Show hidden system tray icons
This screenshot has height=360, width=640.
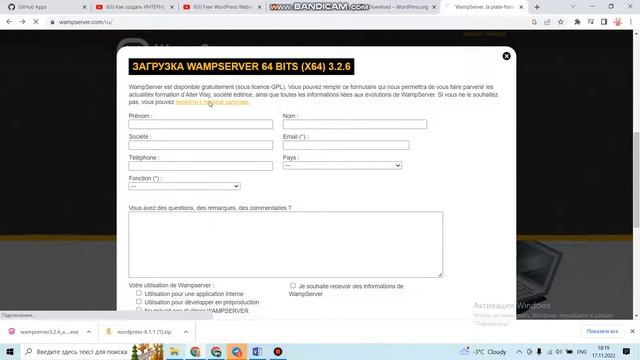(519, 351)
